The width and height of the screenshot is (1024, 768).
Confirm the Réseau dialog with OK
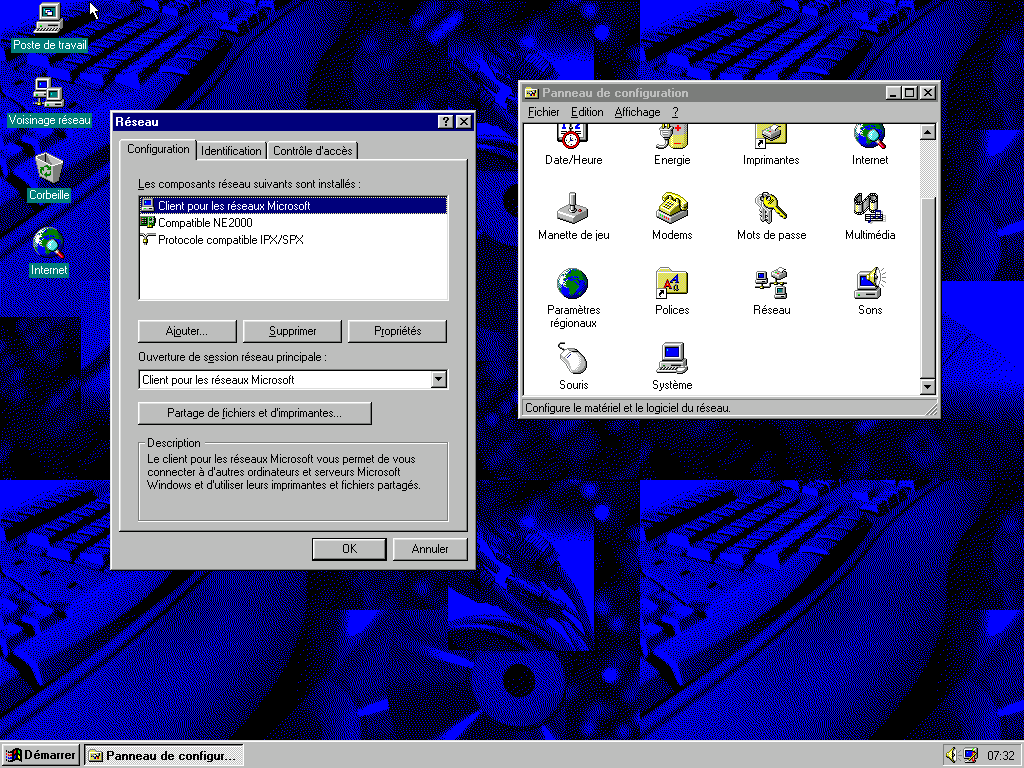tap(349, 549)
